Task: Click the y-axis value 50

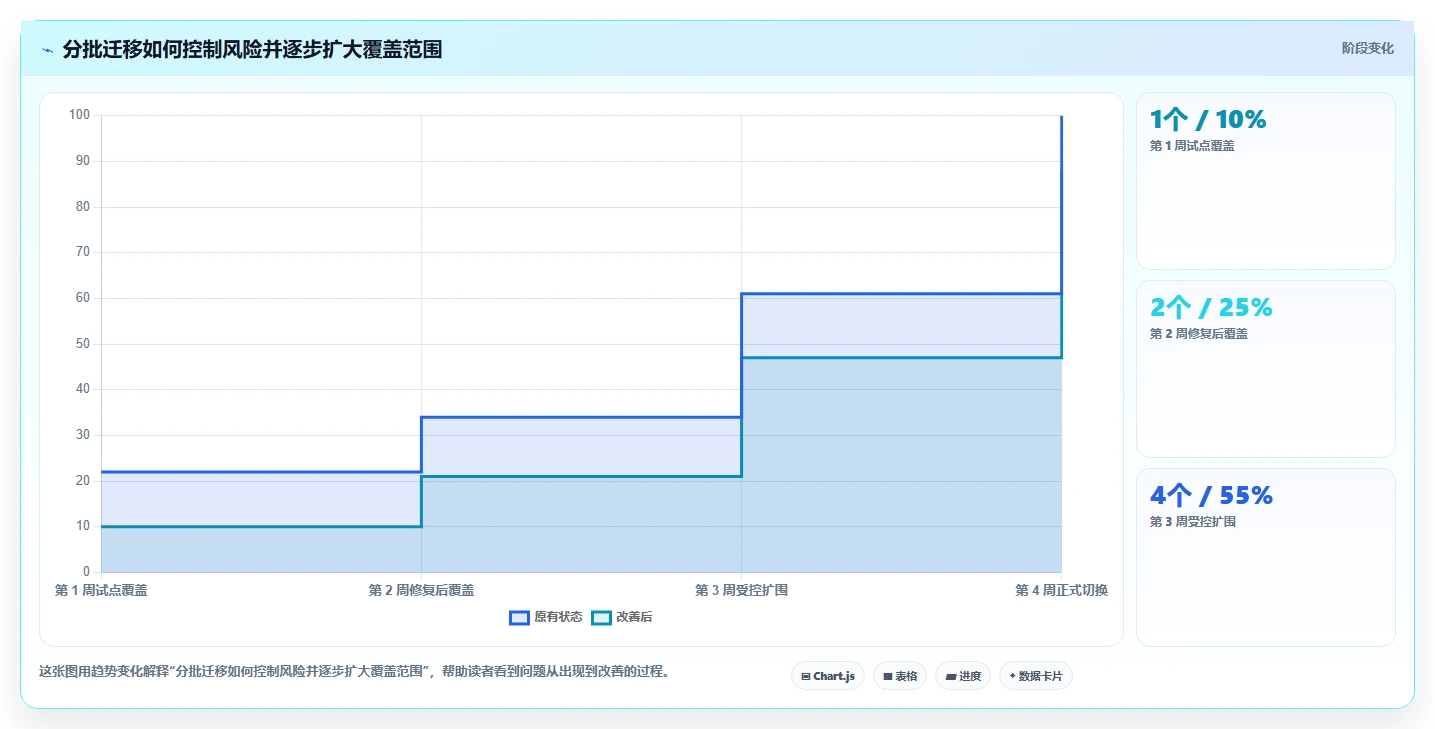Action: pyautogui.click(x=82, y=344)
